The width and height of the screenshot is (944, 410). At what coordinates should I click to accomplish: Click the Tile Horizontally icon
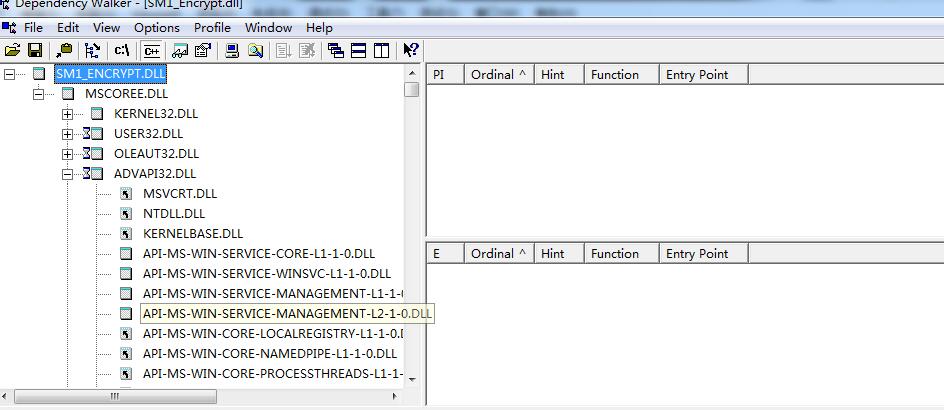(359, 51)
